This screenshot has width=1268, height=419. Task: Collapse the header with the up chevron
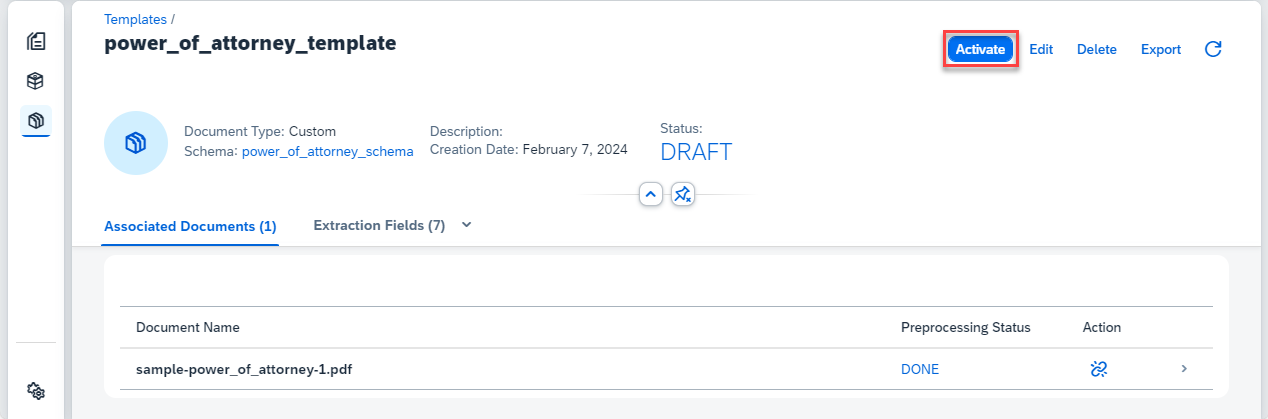click(651, 194)
